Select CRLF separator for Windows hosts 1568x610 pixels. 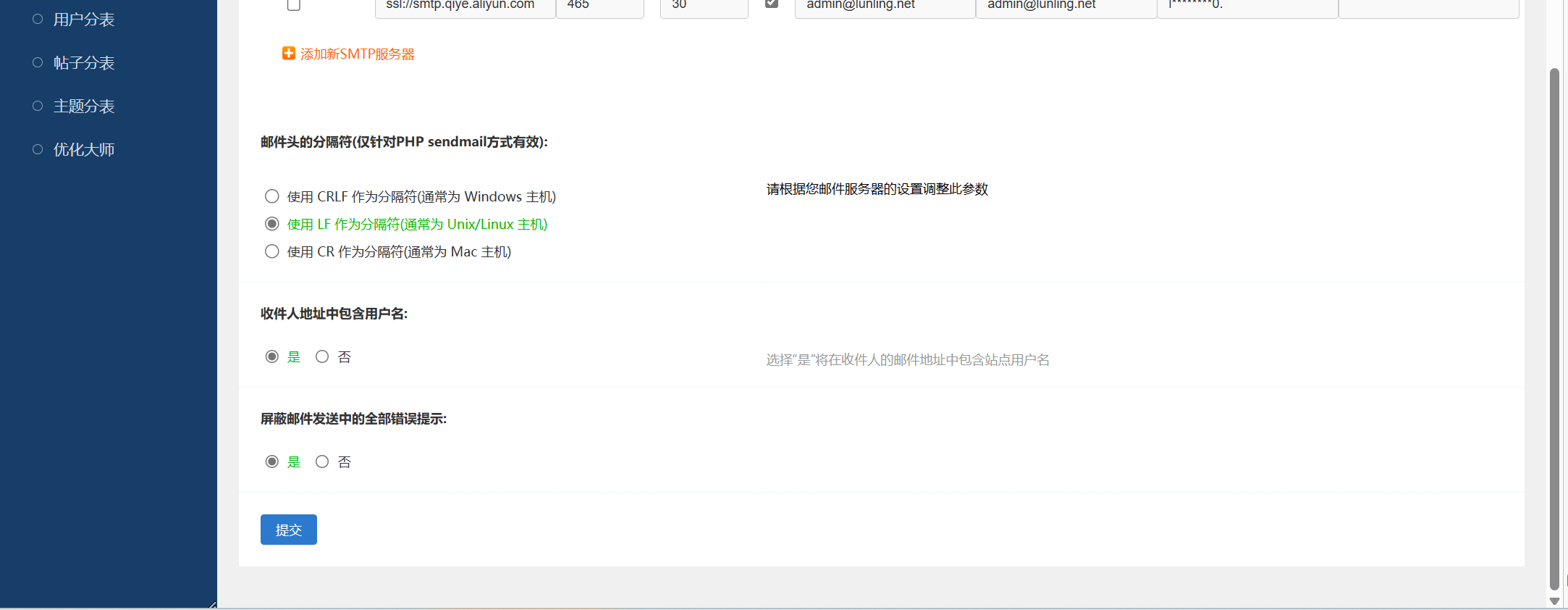pyautogui.click(x=272, y=196)
